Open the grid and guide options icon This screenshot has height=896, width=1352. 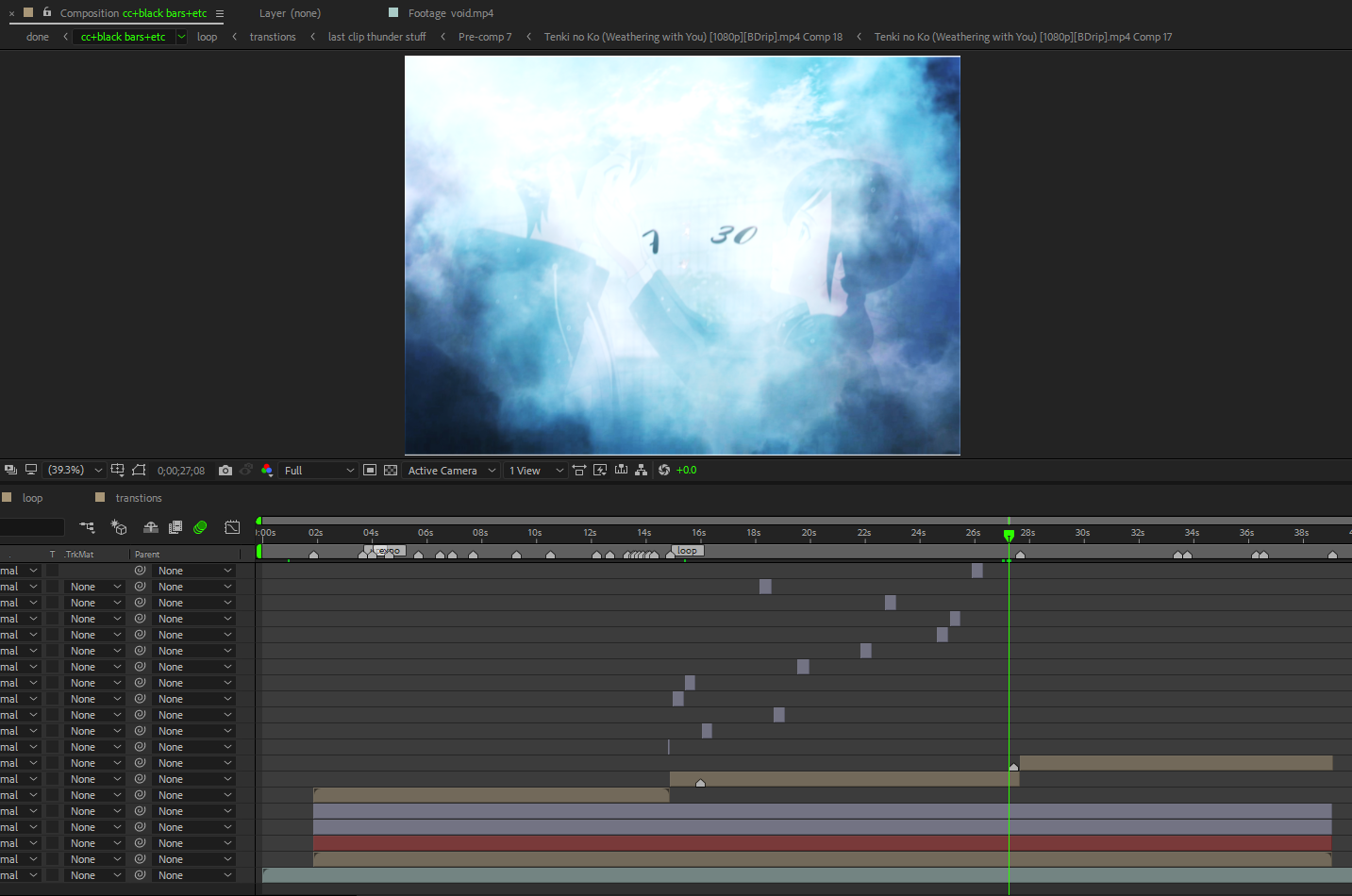pos(117,470)
